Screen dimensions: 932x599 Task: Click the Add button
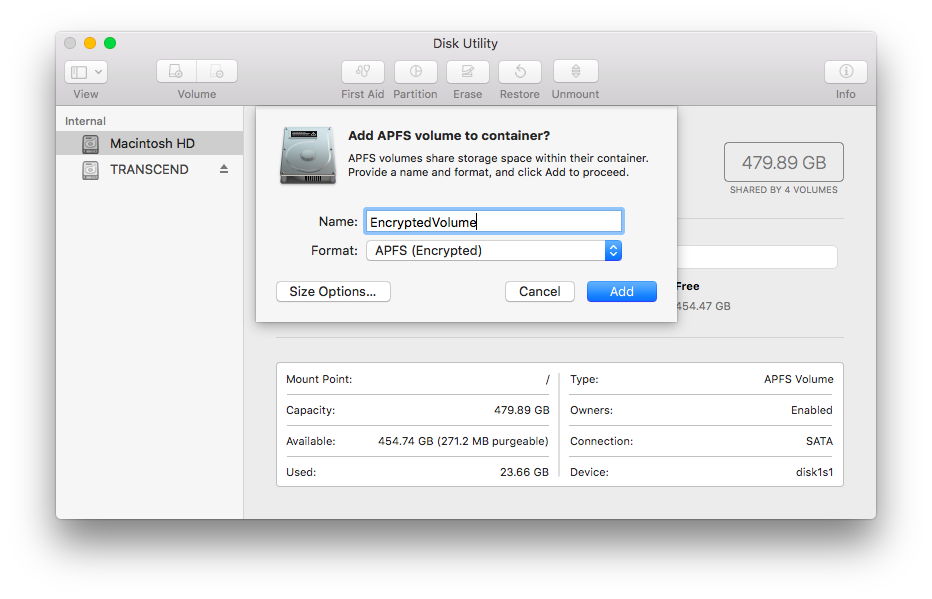621,291
